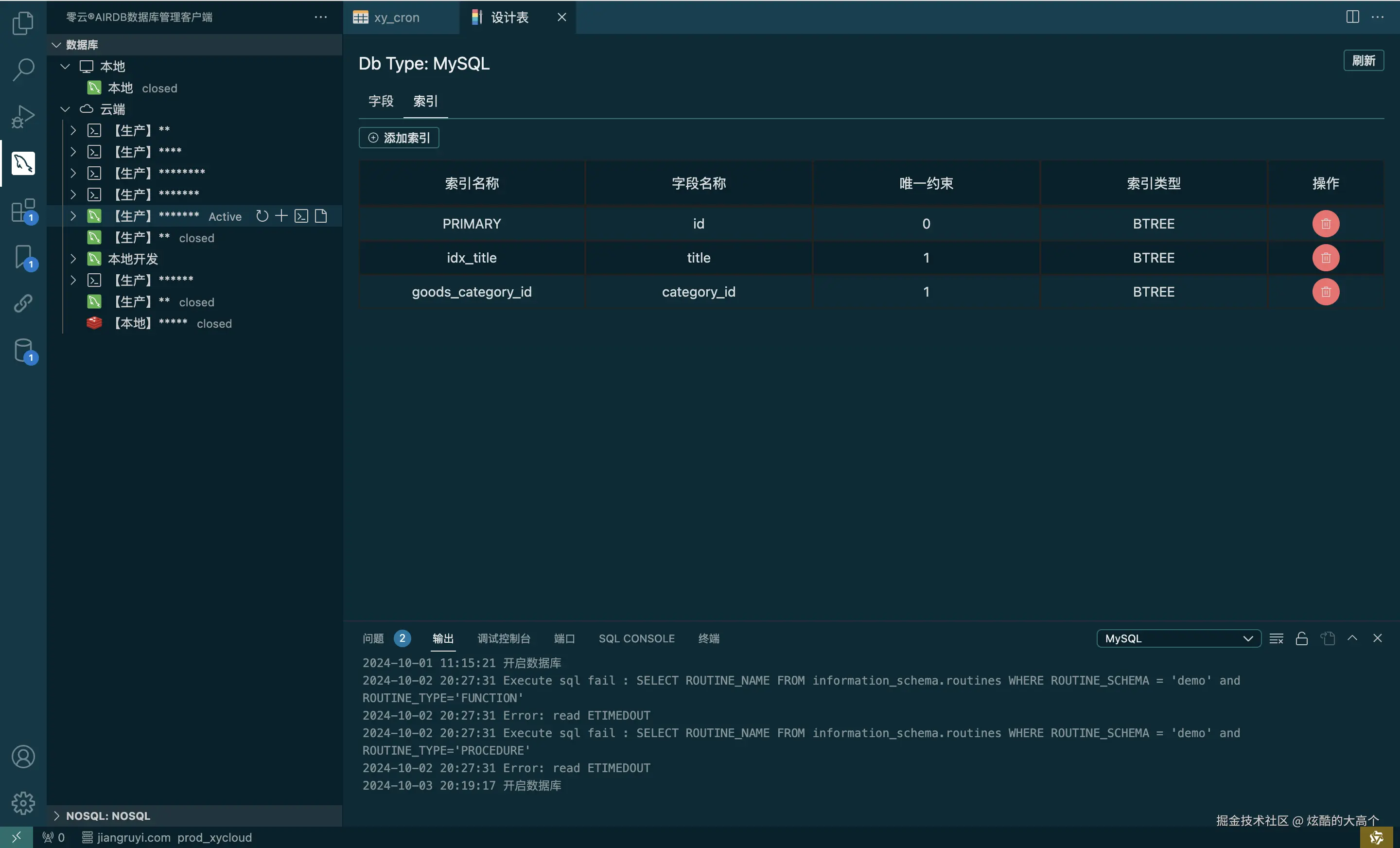Toggle the output scroll lock icon
Viewport: 1400px width, 848px height.
(x=1301, y=638)
